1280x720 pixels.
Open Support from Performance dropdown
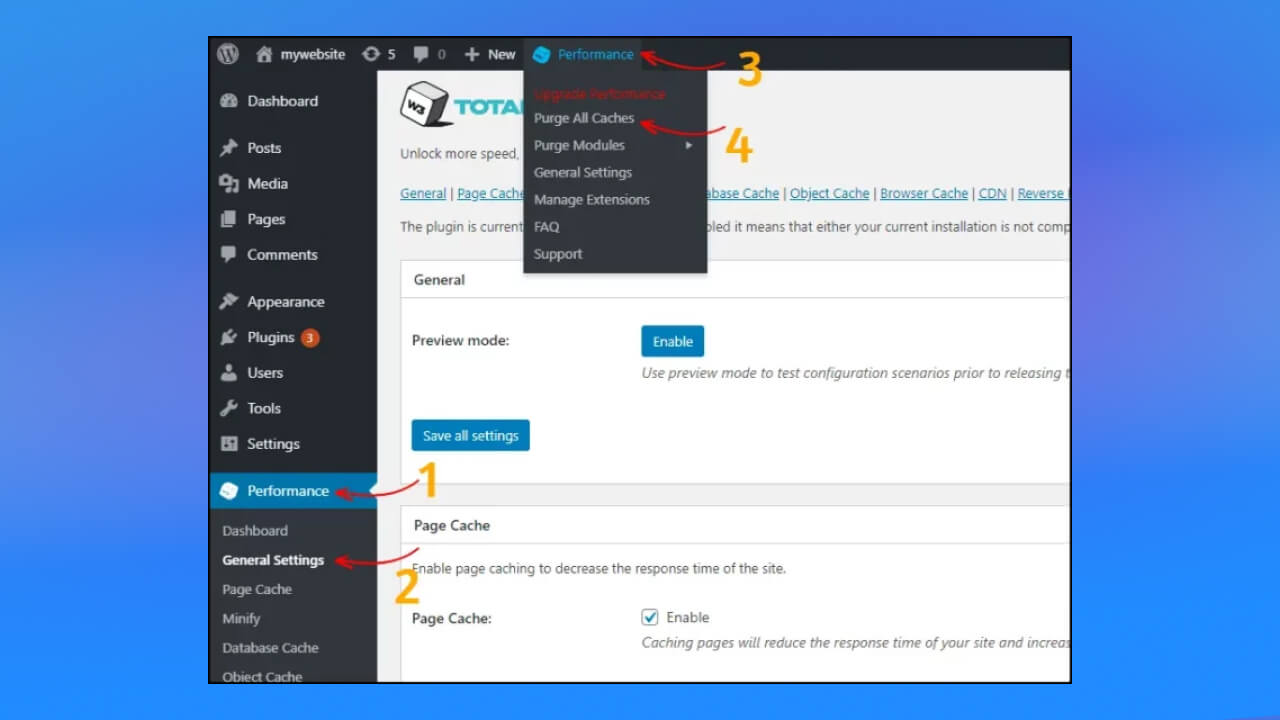pyautogui.click(x=558, y=254)
